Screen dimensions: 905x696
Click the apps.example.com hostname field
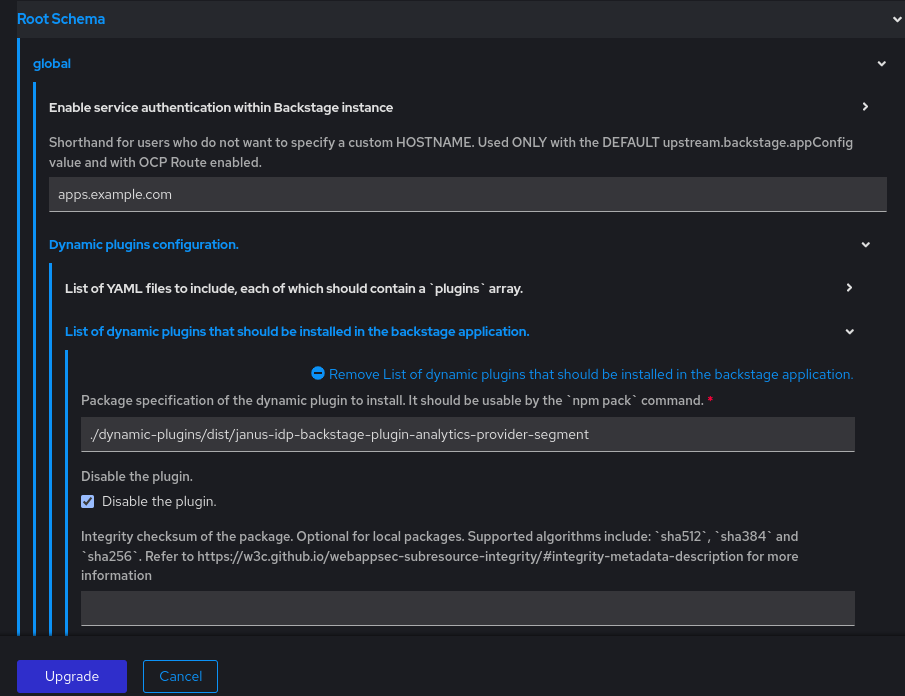click(x=467, y=194)
